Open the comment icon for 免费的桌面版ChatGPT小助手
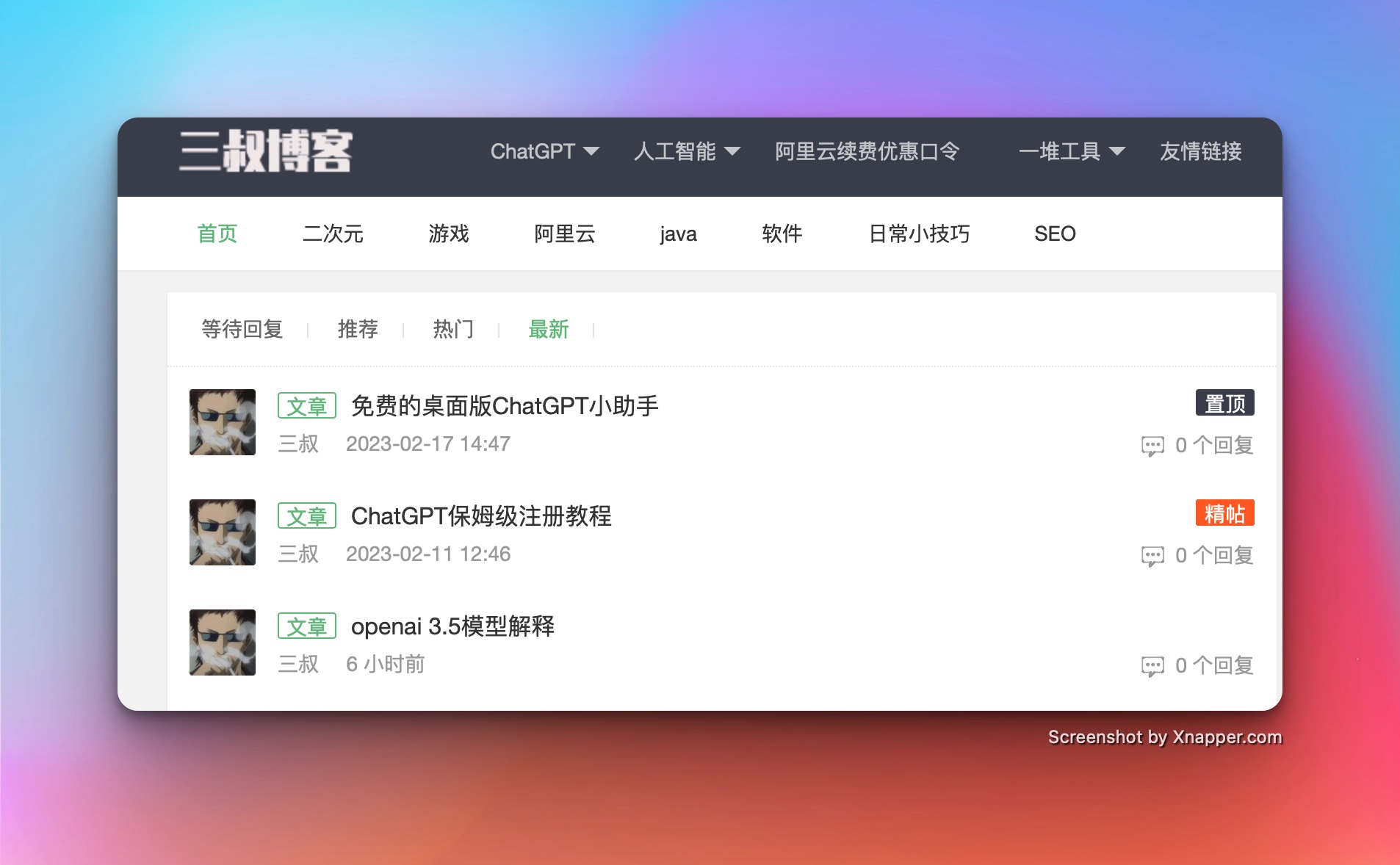1400x865 pixels. point(1152,446)
